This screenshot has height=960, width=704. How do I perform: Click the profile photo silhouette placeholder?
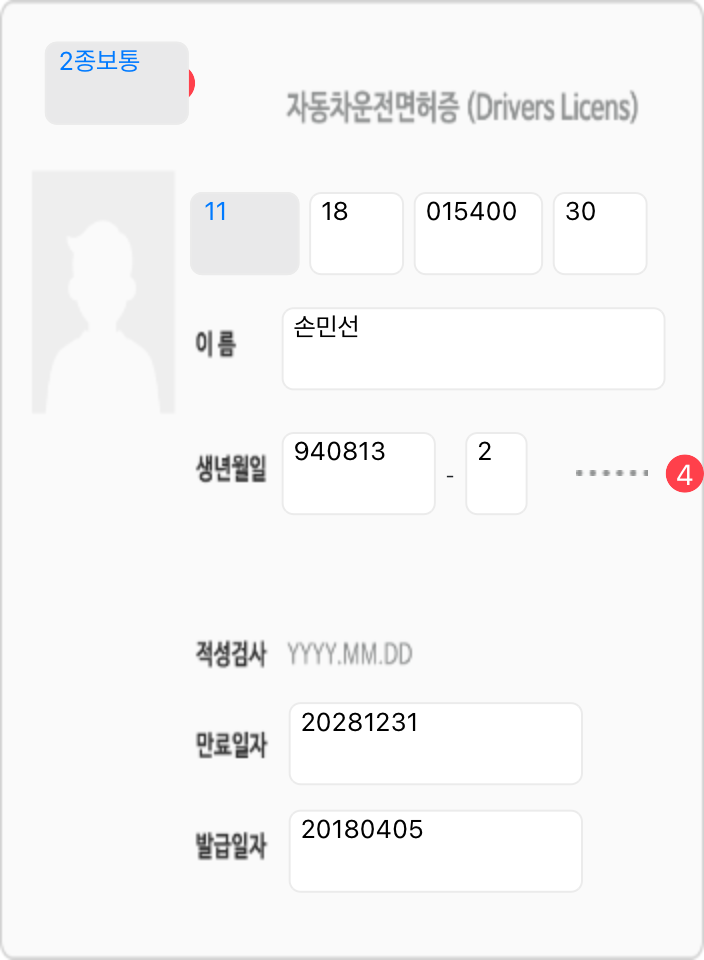click(103, 292)
